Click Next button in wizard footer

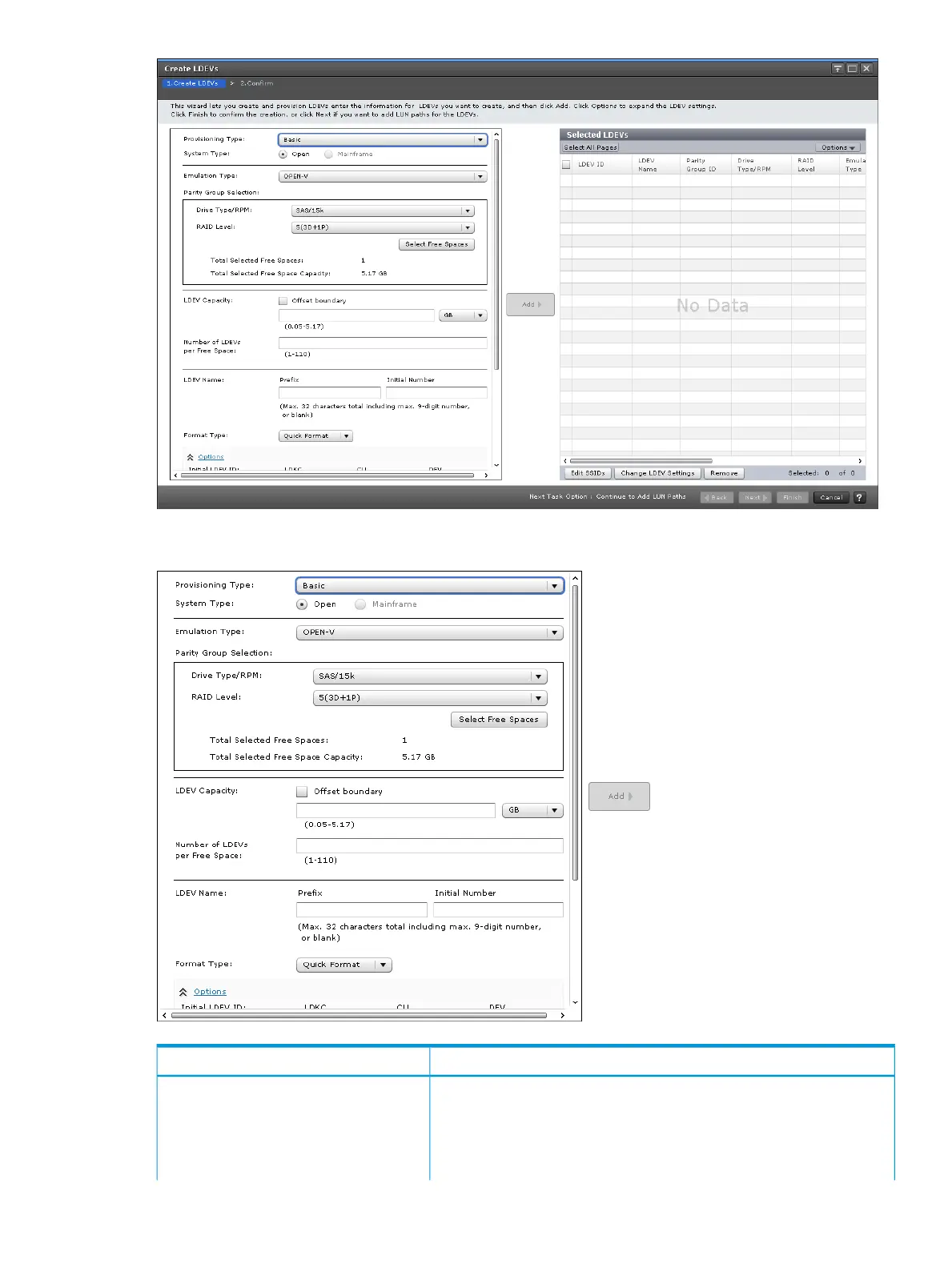(x=755, y=497)
